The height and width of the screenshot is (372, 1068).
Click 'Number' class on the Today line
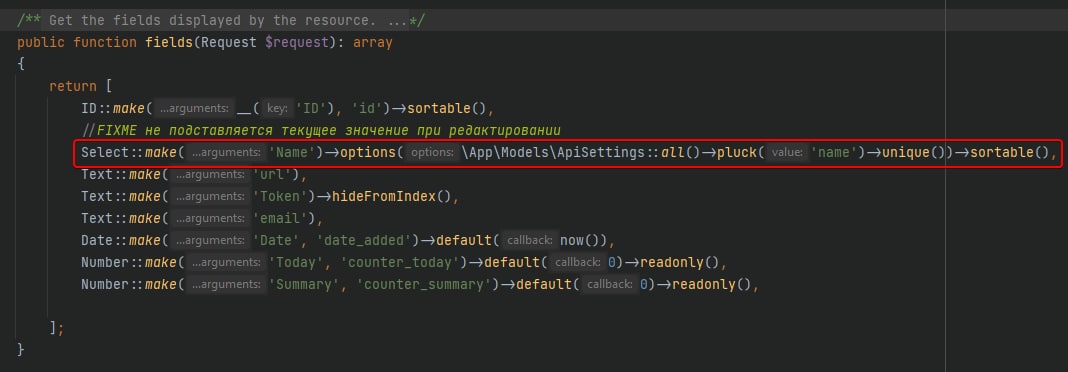pyautogui.click(x=105, y=262)
